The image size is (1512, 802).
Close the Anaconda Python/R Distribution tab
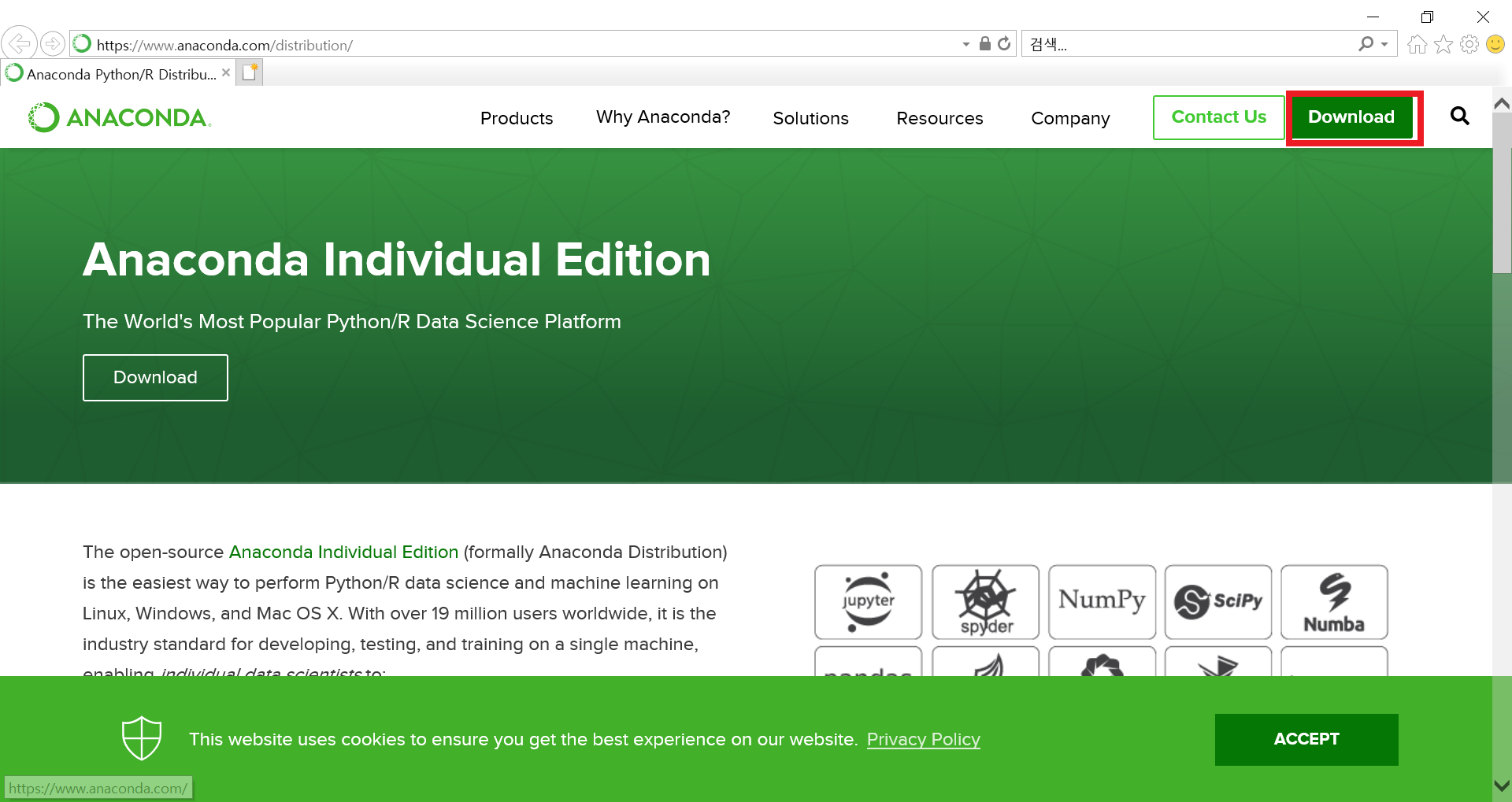coord(226,72)
